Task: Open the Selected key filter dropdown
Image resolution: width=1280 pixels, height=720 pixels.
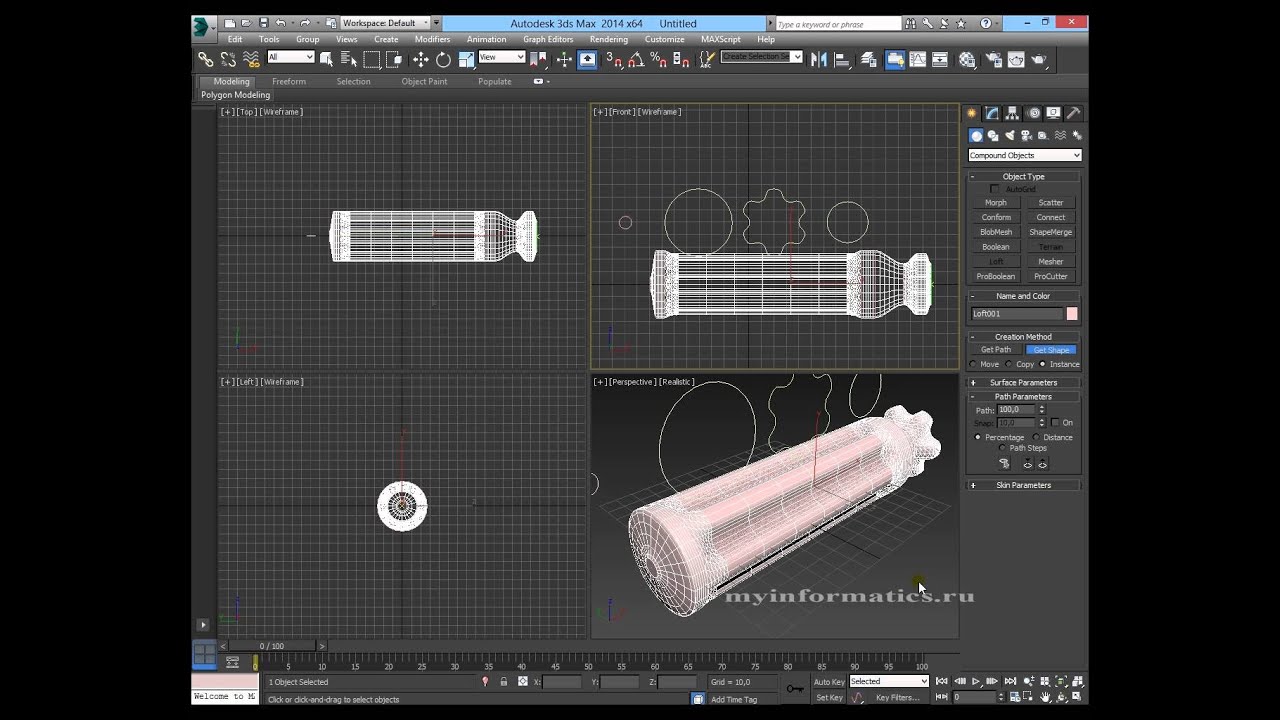Action: [x=889, y=682]
